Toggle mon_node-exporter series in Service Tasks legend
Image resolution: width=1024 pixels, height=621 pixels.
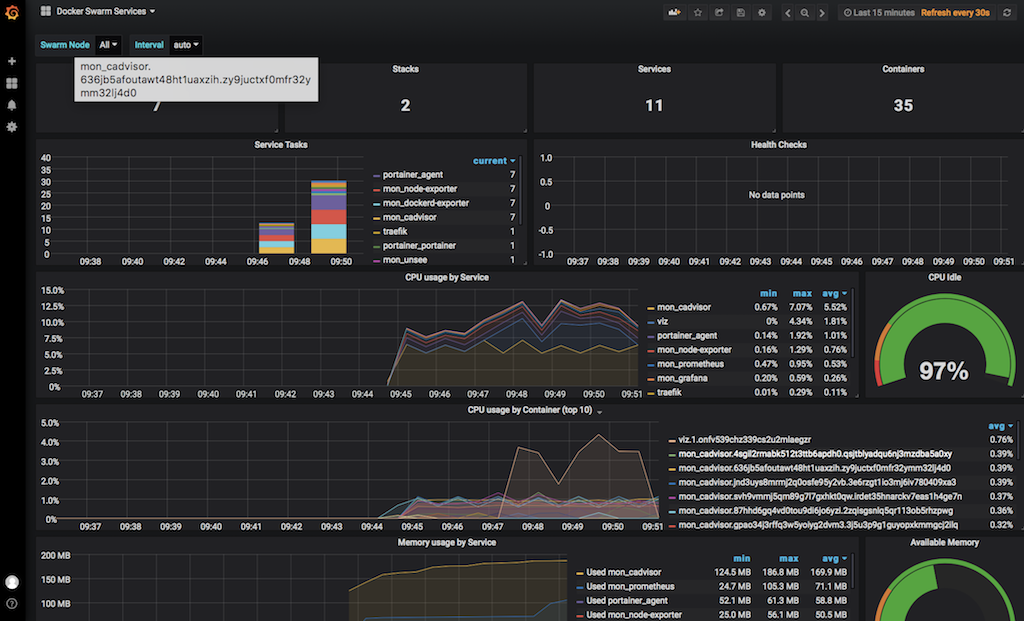pyautogui.click(x=420, y=189)
